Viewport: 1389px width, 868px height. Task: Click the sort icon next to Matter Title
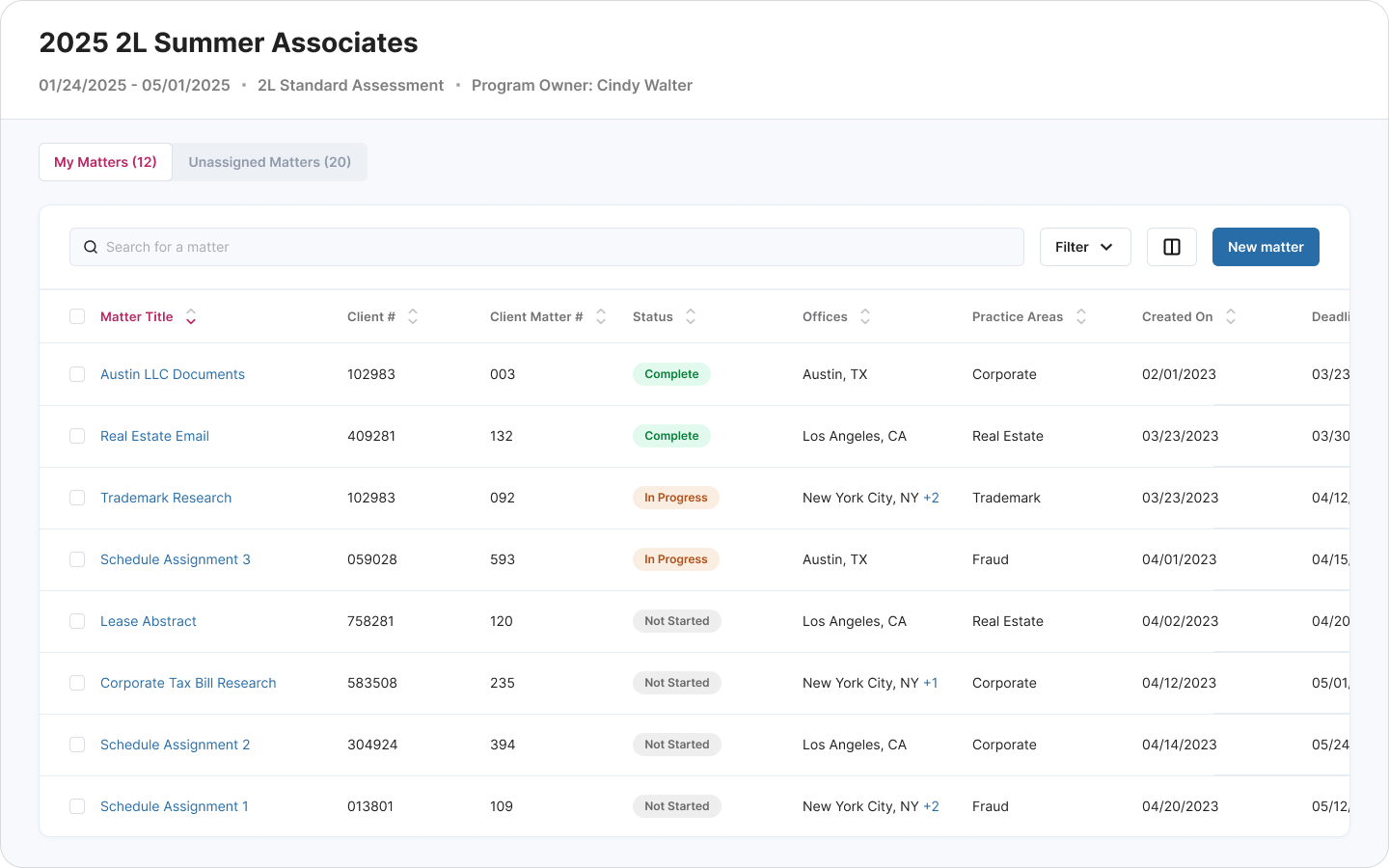[190, 316]
